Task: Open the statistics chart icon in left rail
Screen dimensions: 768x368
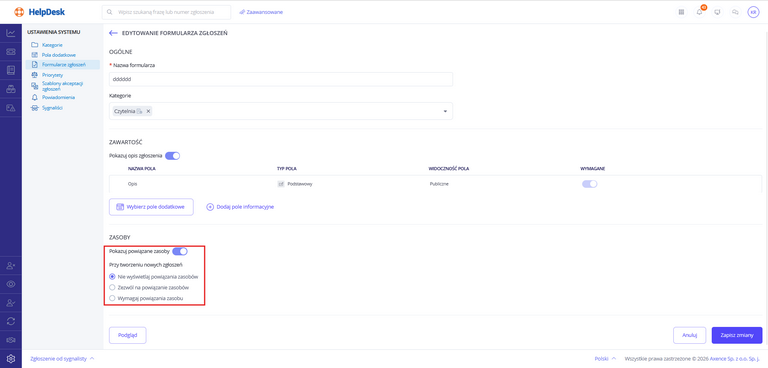Action: [x=11, y=33]
